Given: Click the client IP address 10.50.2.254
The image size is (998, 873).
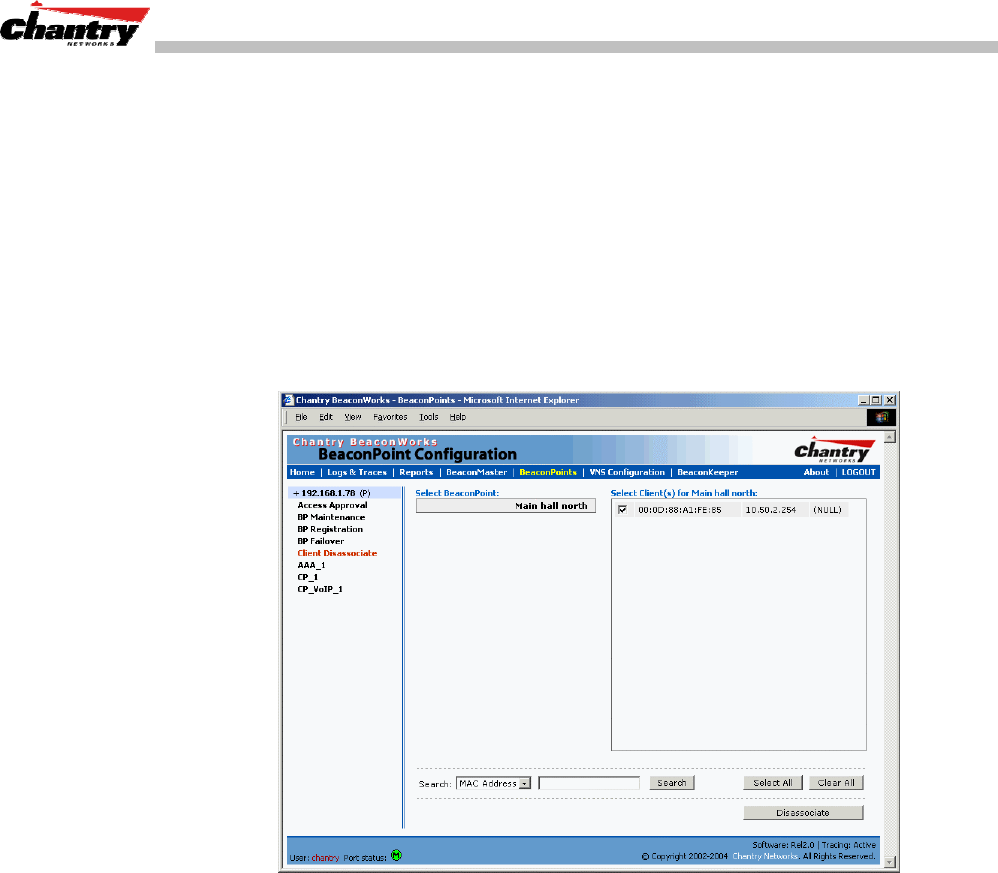Looking at the screenshot, I should [x=771, y=510].
